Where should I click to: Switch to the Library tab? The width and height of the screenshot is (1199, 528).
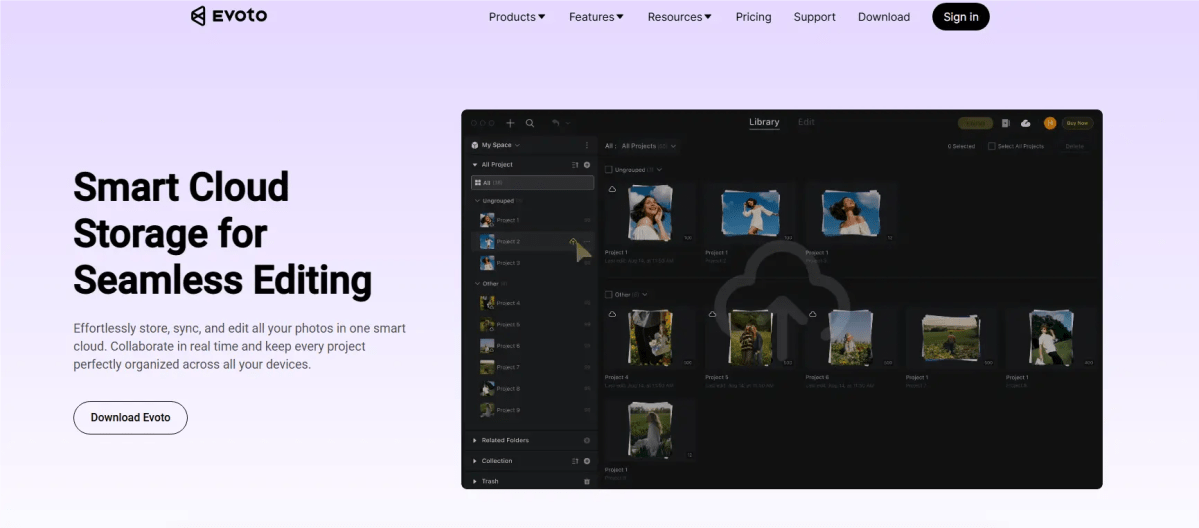(x=764, y=122)
